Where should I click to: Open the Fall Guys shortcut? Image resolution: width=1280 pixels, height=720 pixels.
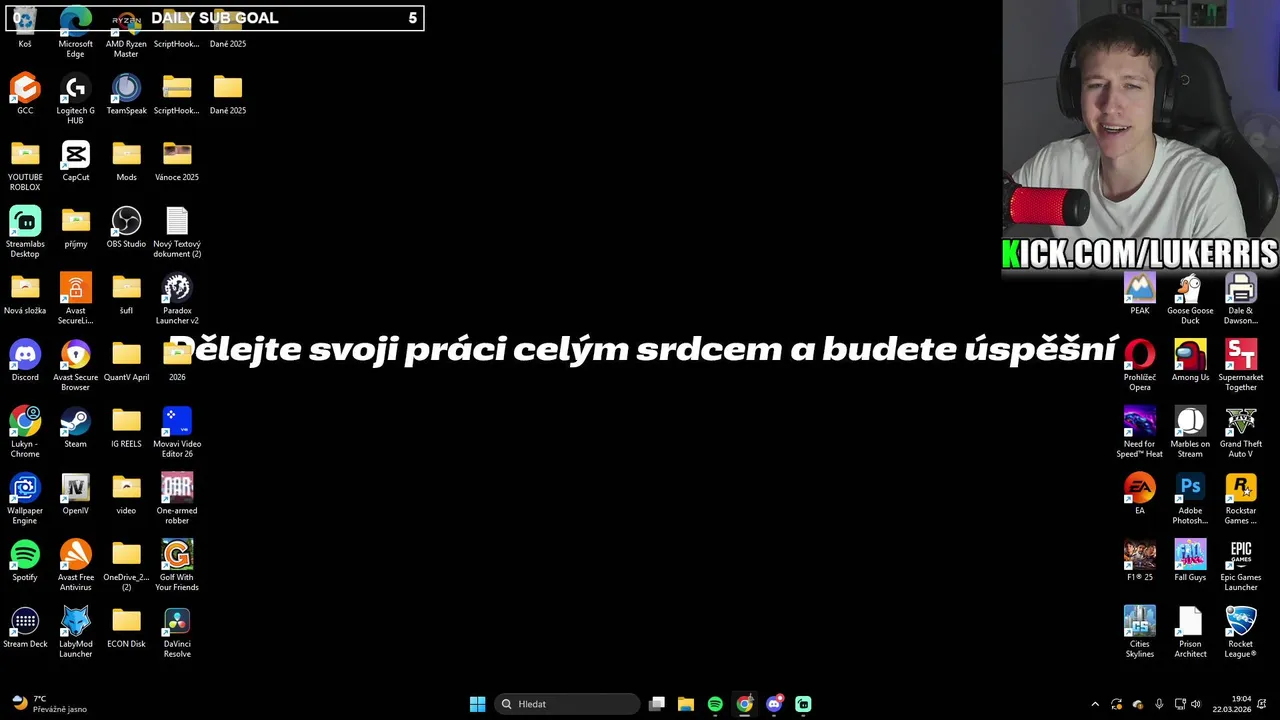[x=1190, y=560]
